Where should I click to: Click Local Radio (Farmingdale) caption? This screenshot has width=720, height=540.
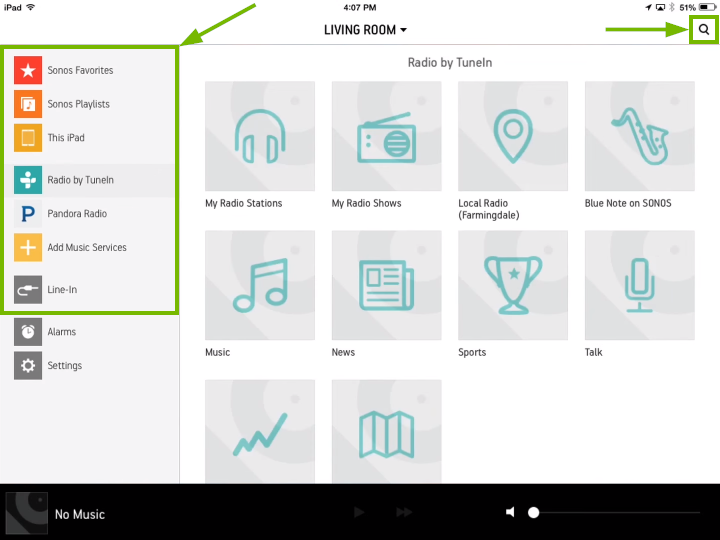point(489,209)
